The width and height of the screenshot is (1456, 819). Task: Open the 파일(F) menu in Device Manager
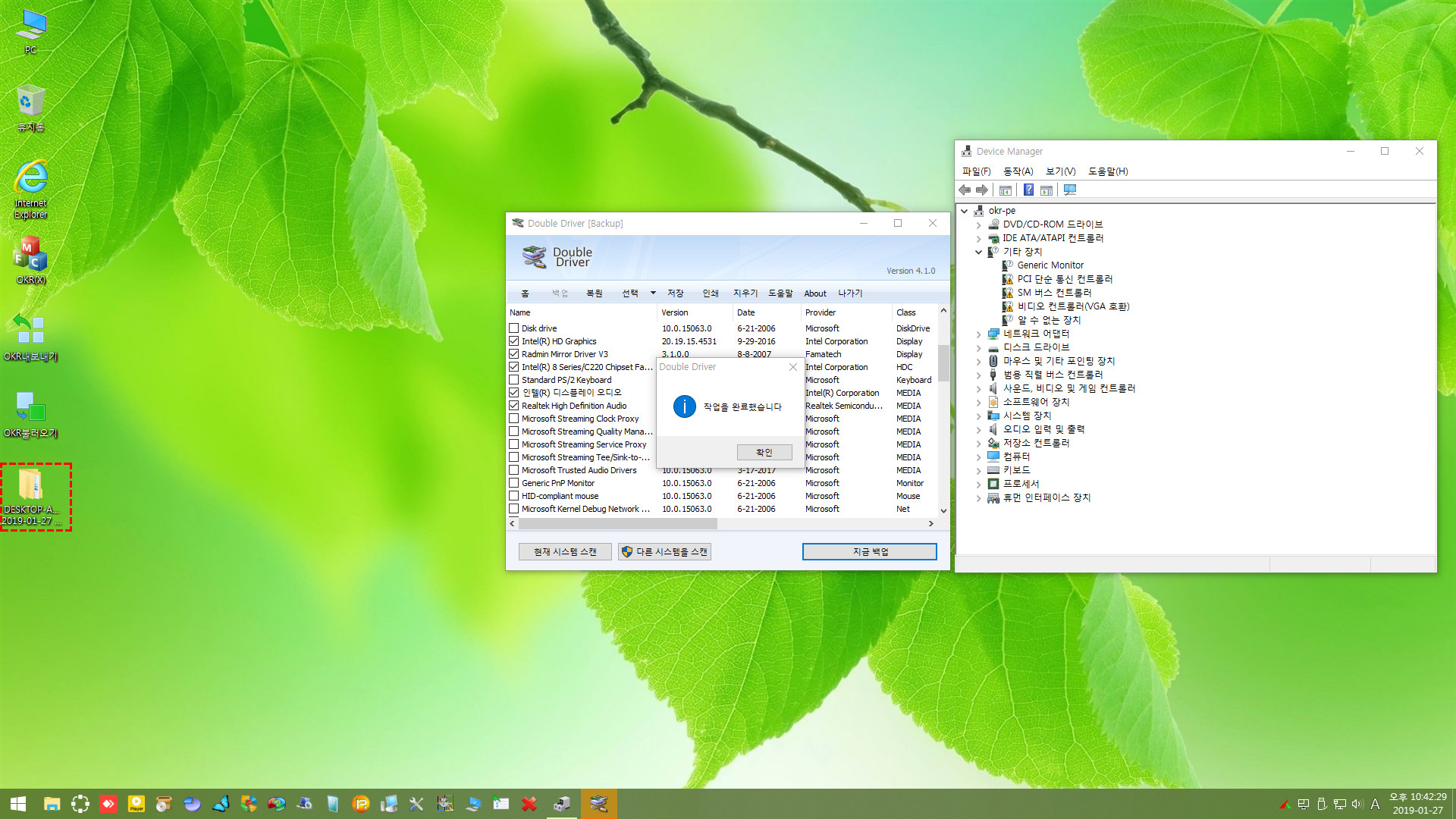976,171
